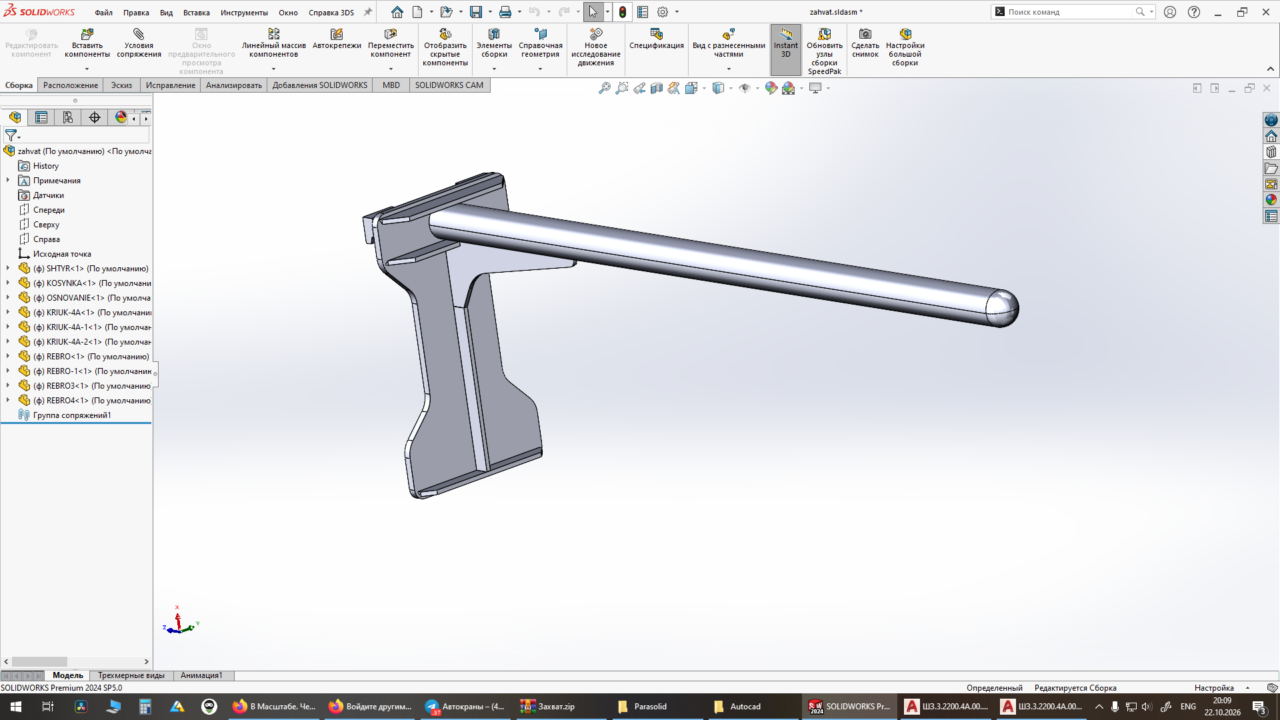
Task: Click the Home icon in the title toolbar
Action: point(397,12)
